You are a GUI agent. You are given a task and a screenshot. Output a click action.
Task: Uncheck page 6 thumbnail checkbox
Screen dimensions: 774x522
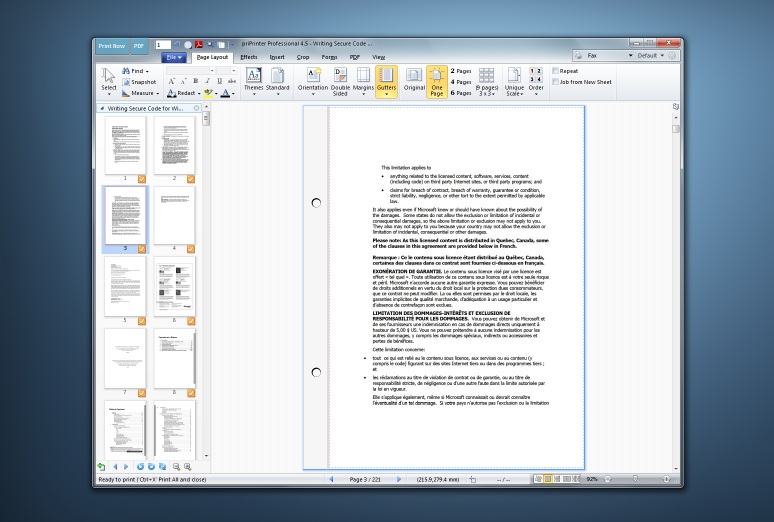click(x=191, y=321)
